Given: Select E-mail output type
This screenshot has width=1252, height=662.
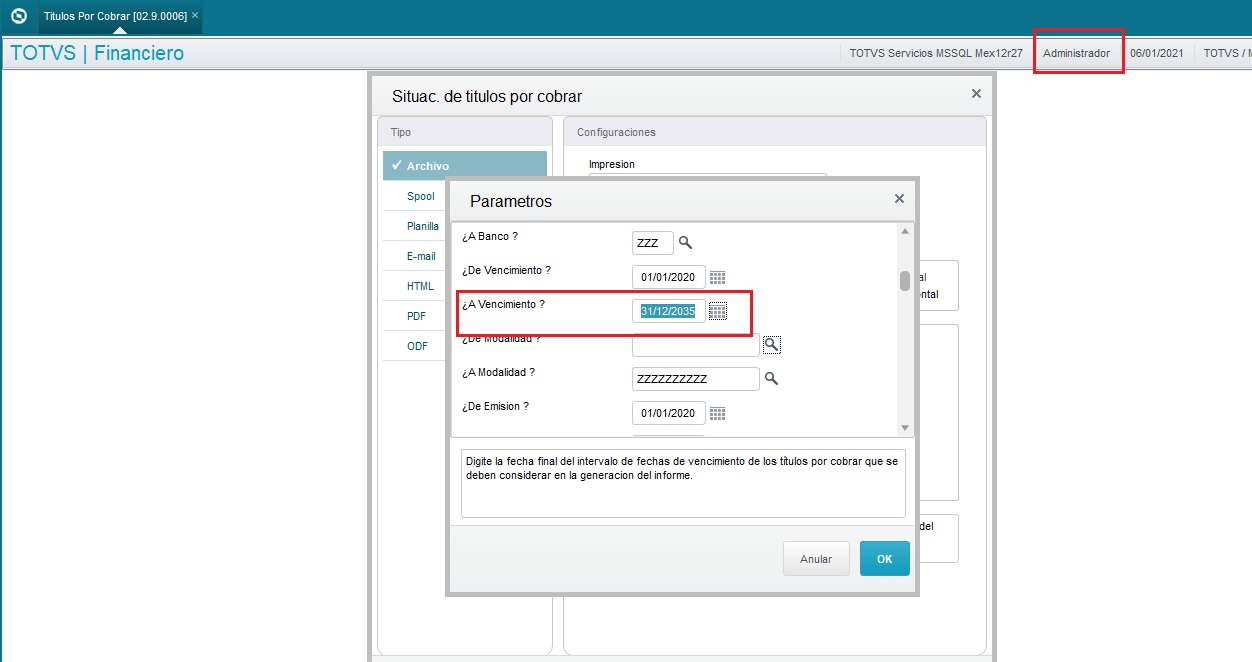Looking at the screenshot, I should point(421,256).
